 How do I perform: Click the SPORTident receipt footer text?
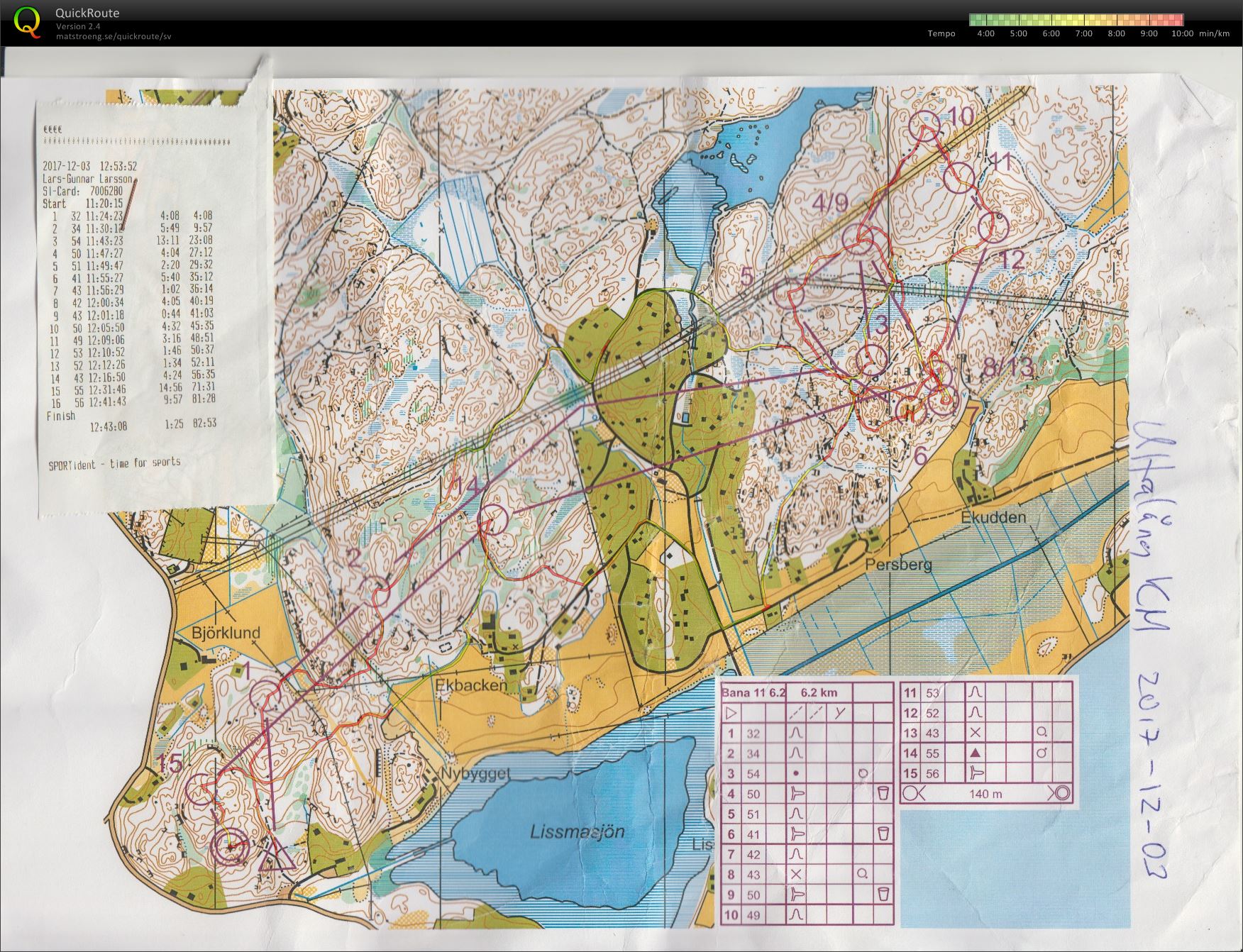pyautogui.click(x=114, y=464)
